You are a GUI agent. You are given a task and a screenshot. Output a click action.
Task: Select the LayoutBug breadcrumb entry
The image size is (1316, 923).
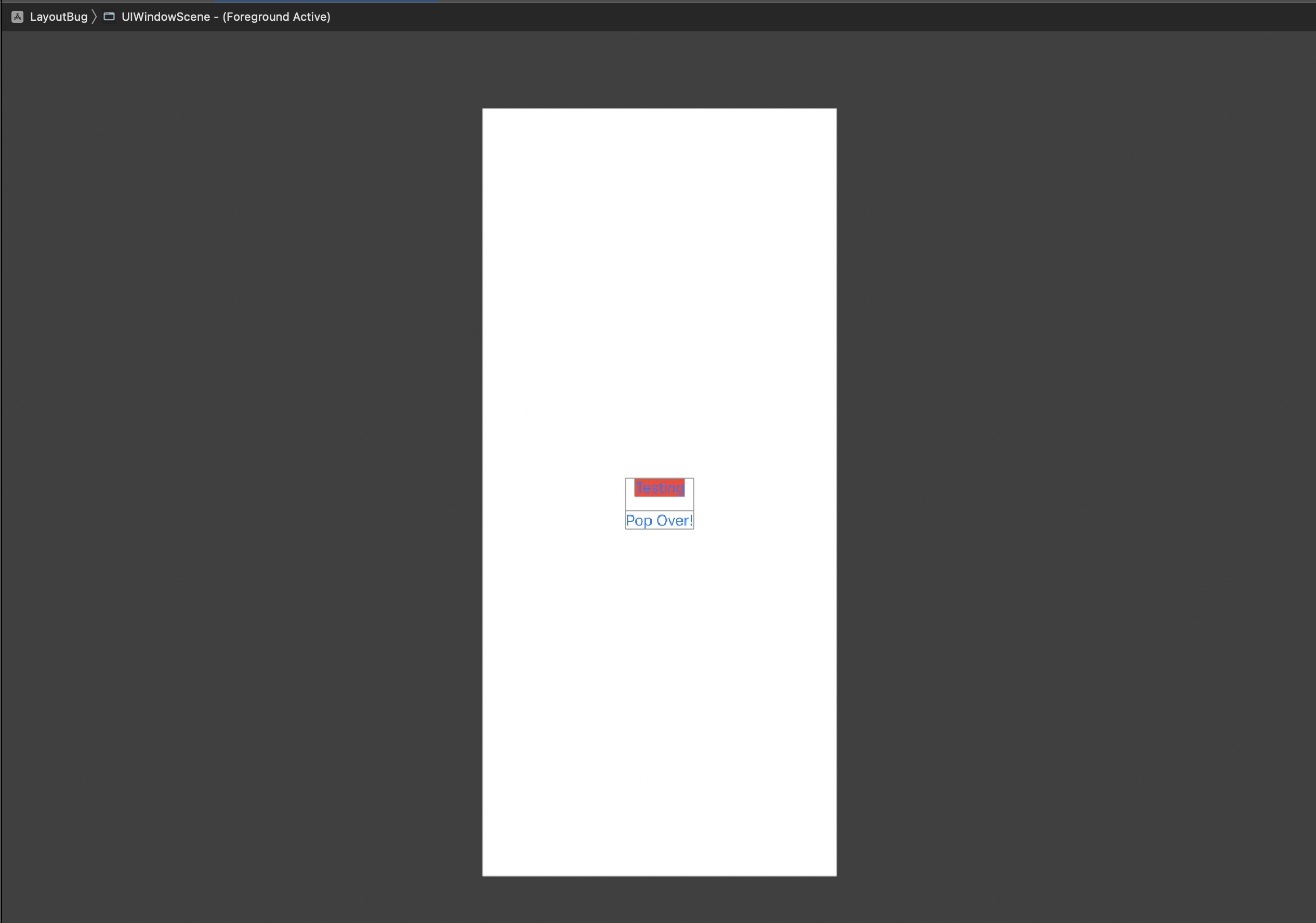(59, 17)
